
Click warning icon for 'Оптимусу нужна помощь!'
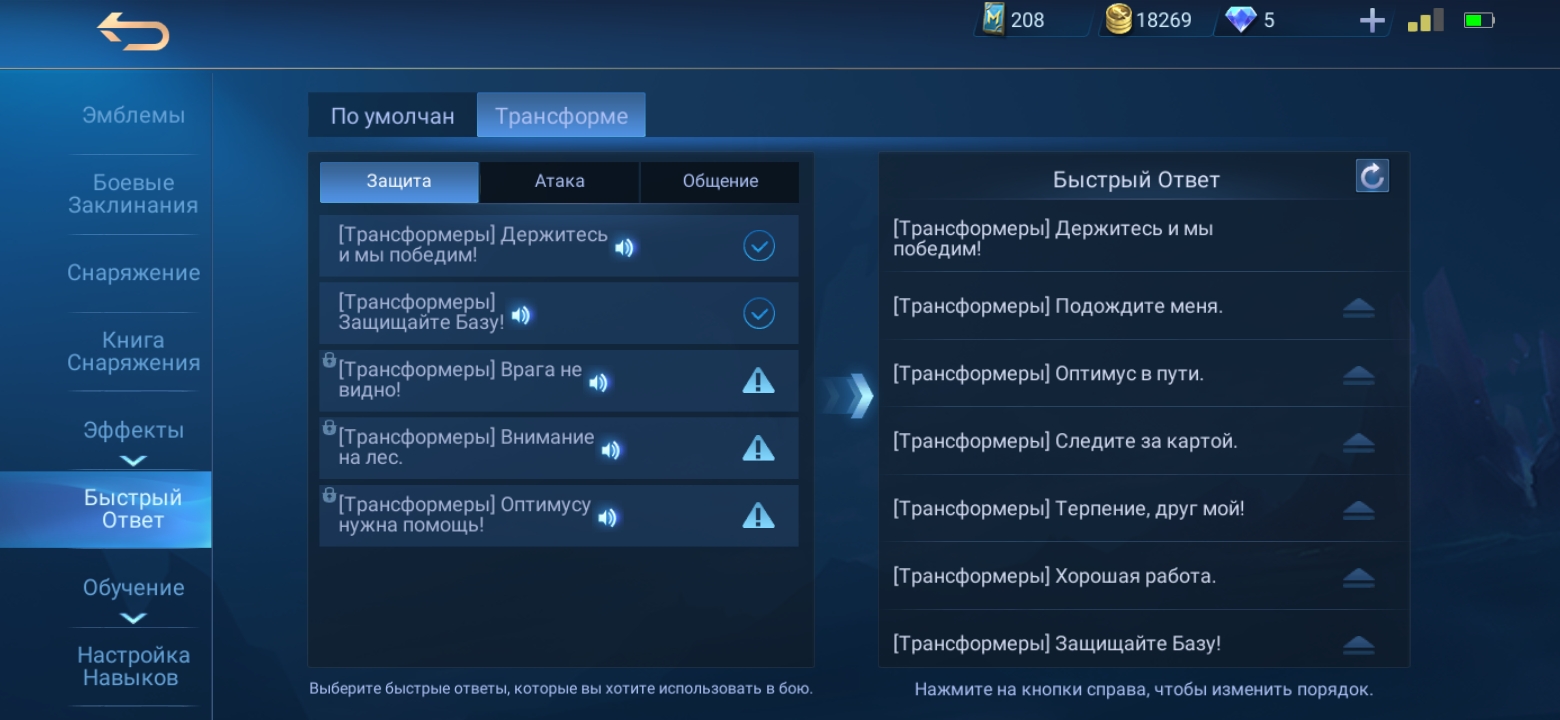click(758, 516)
